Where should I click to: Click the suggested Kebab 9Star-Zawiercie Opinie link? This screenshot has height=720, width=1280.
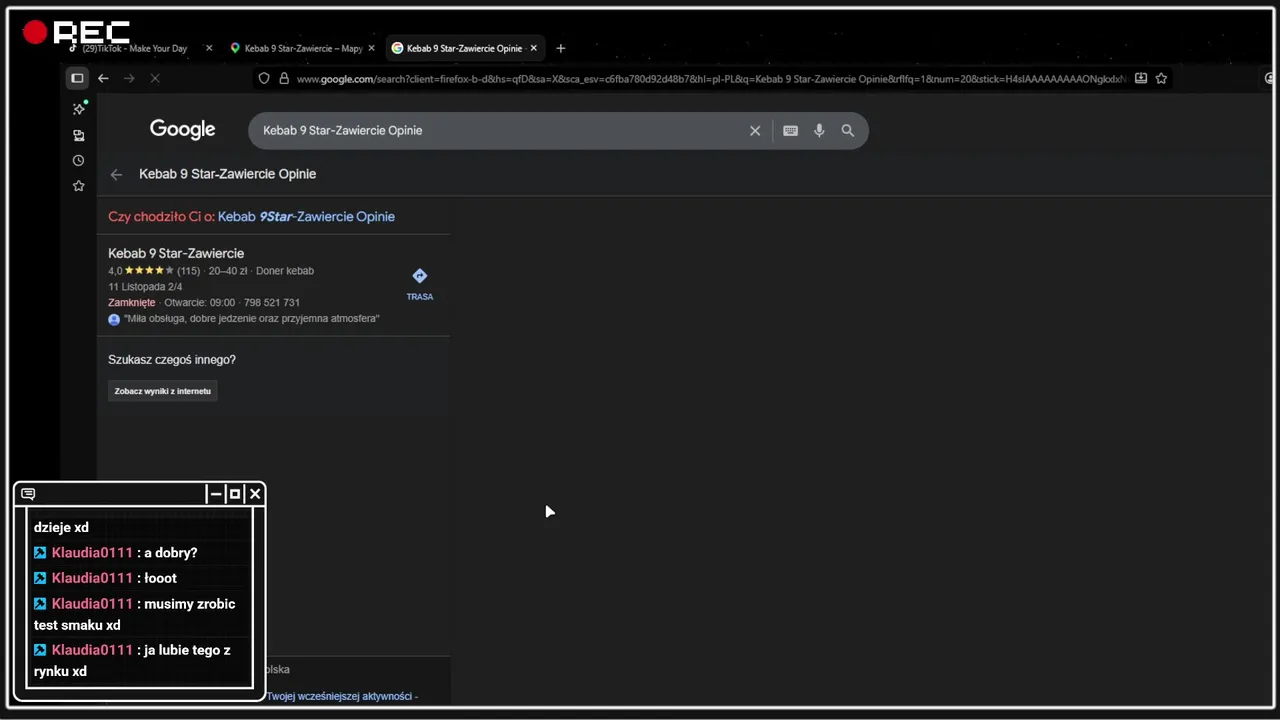click(306, 217)
